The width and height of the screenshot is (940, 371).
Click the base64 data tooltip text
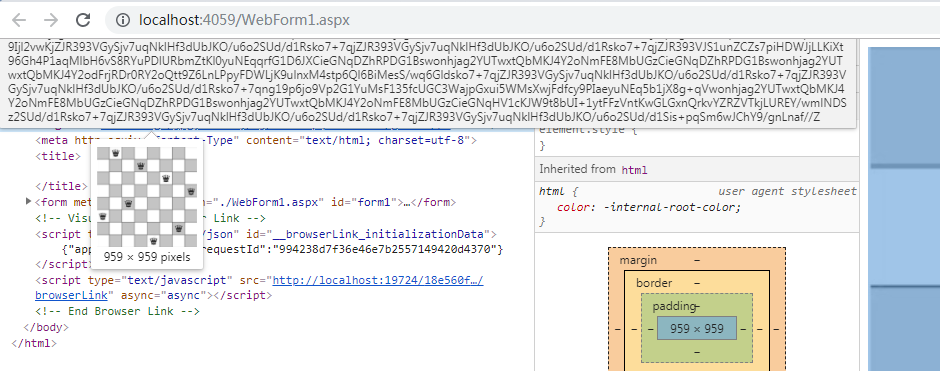pos(427,82)
